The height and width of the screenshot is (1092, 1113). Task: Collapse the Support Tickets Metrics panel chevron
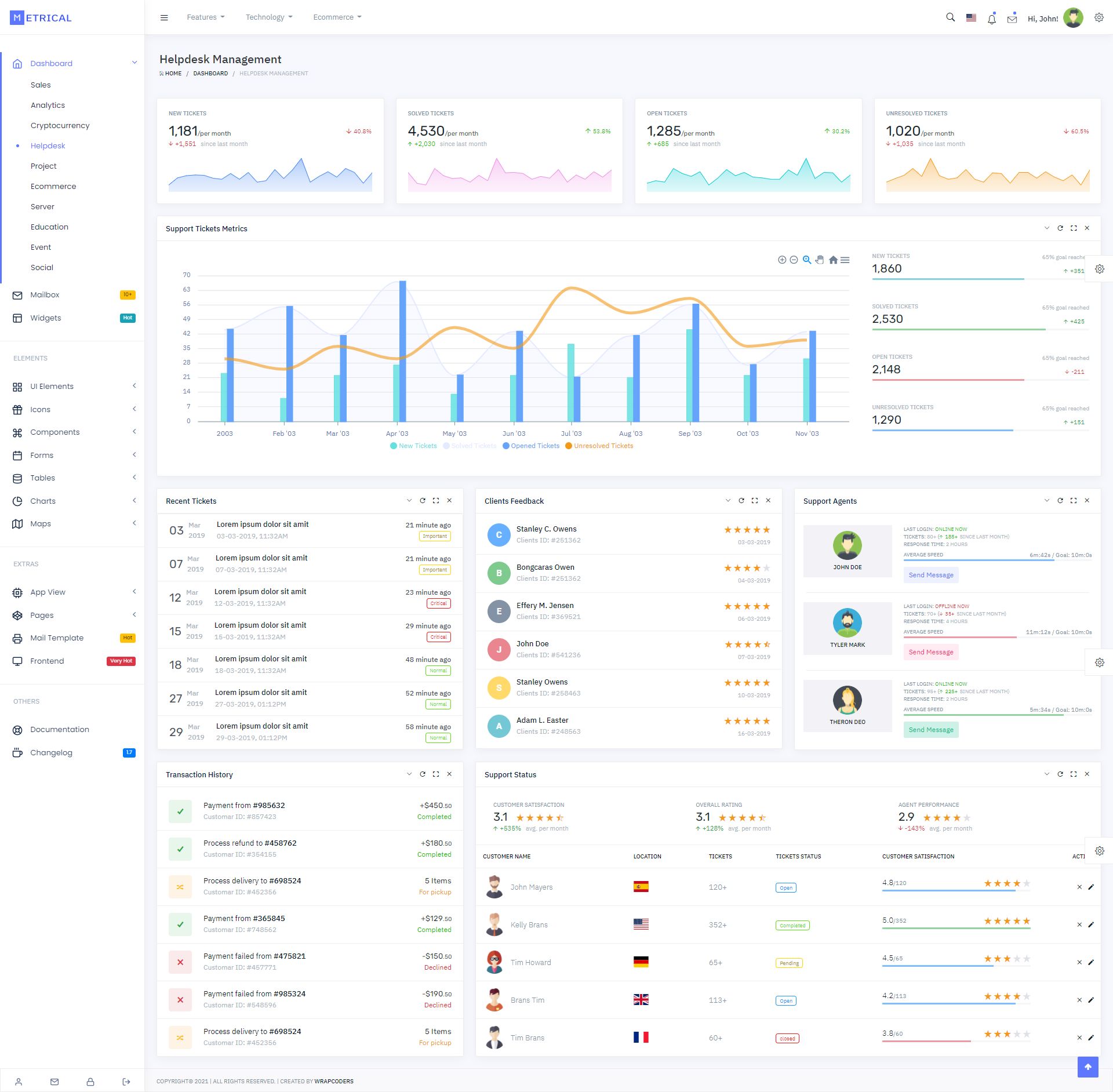coord(1047,228)
